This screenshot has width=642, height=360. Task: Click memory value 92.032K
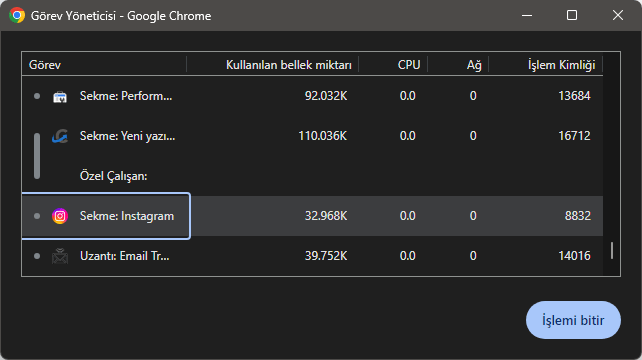[x=326, y=96]
